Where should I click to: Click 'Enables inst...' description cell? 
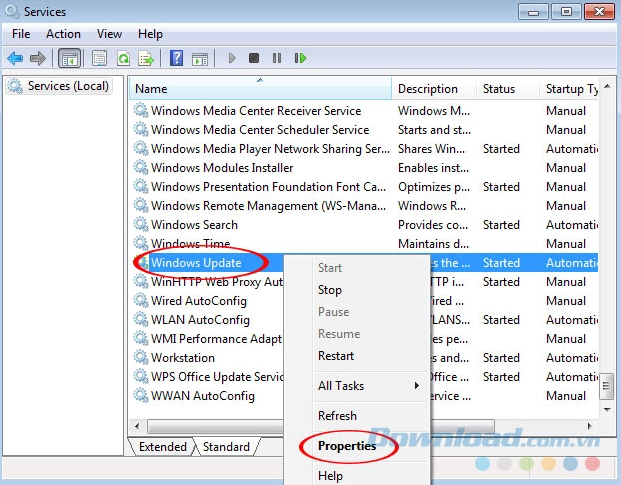click(433, 167)
